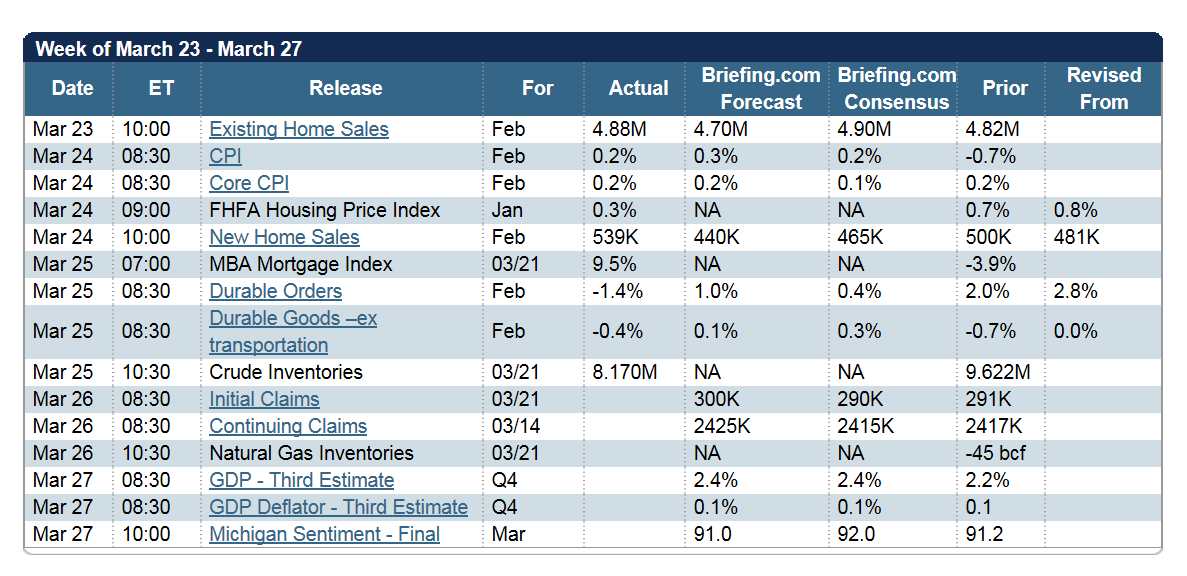Click the CPI release link
The image size is (1187, 576).
(225, 156)
